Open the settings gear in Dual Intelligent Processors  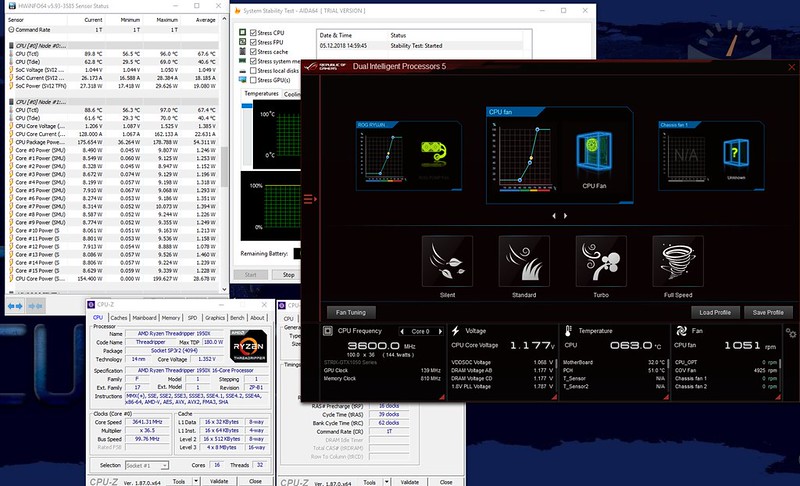tap(791, 333)
